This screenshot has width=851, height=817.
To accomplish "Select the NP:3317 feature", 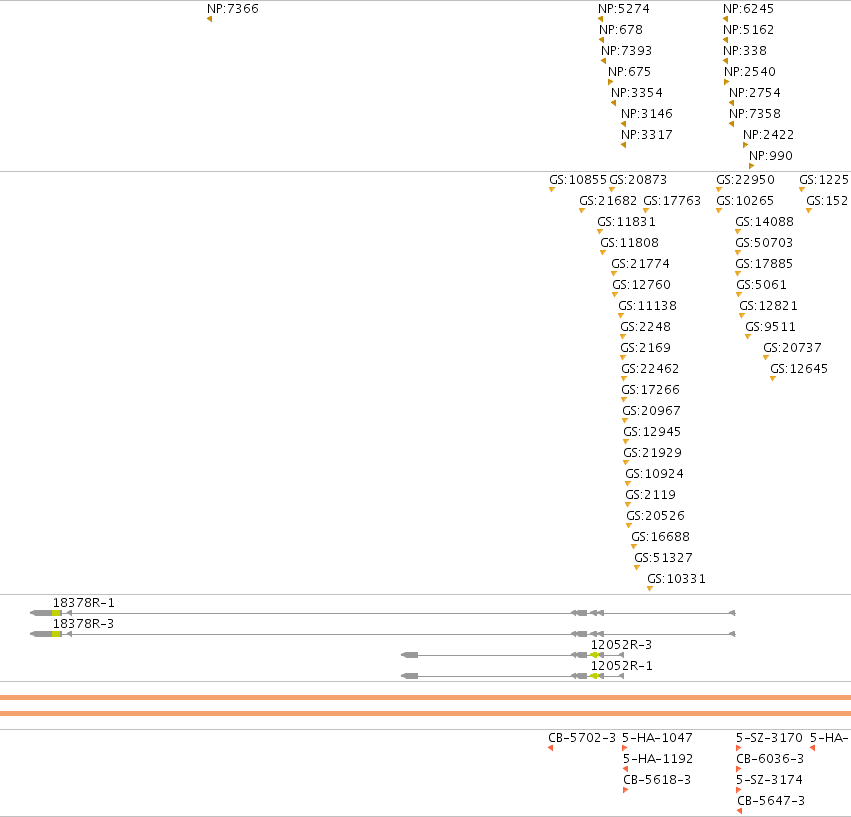I will click(x=647, y=135).
